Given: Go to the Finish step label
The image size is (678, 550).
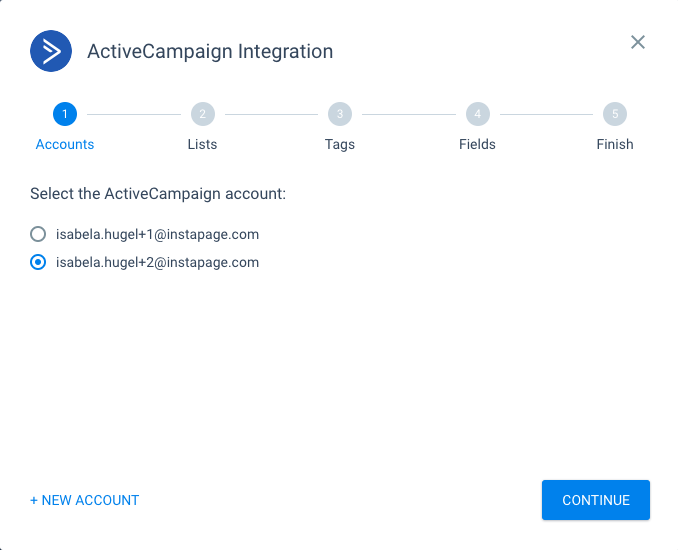Looking at the screenshot, I should [615, 144].
